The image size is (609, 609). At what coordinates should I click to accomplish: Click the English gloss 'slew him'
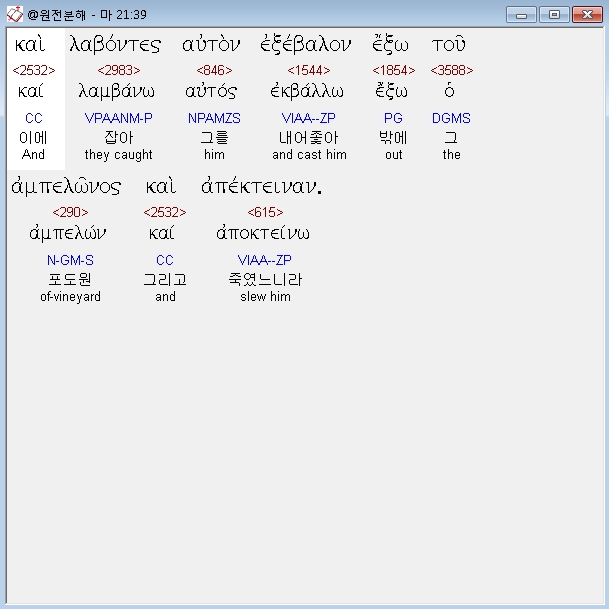point(265,297)
